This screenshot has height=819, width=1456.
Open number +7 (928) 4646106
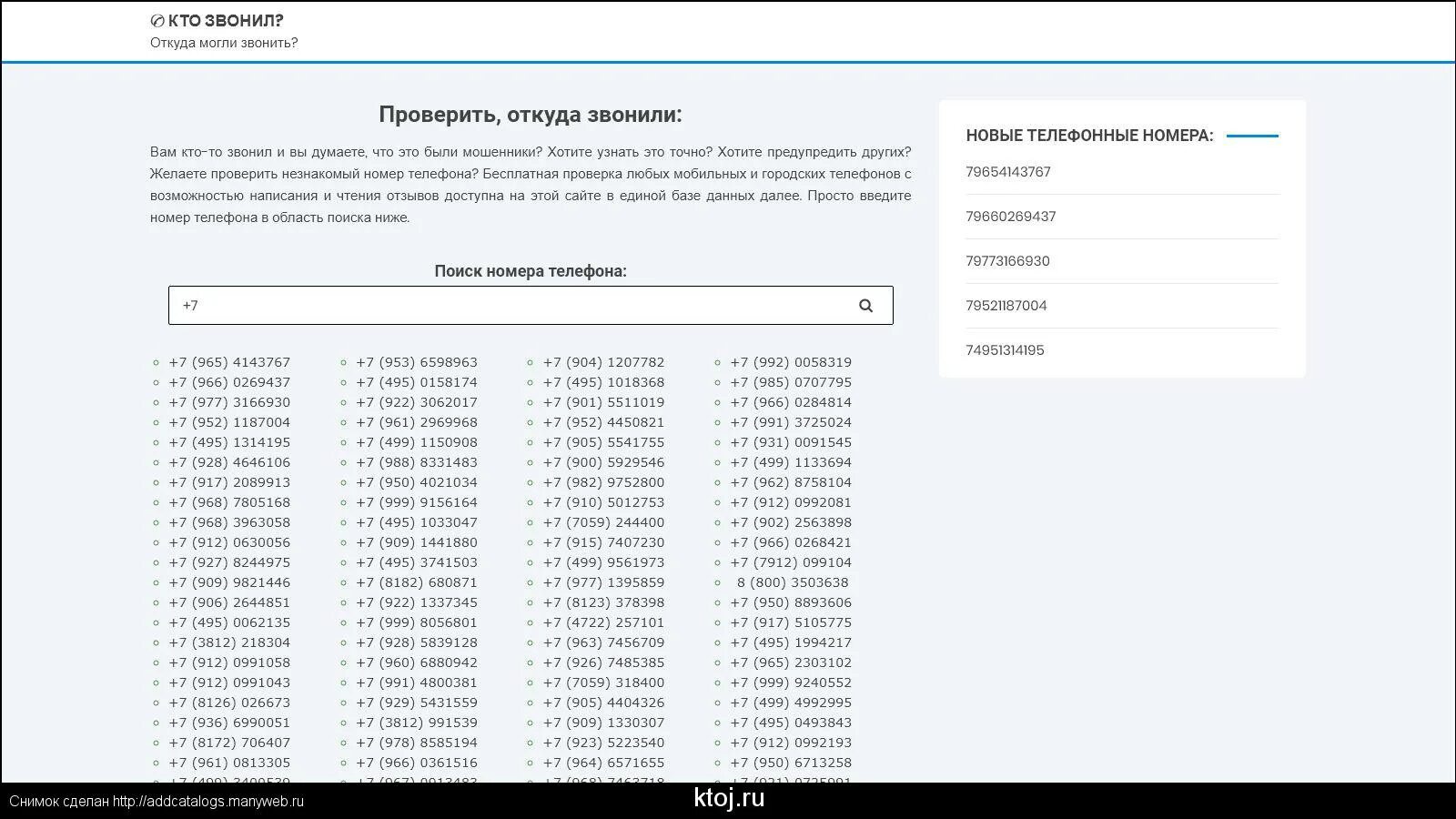[x=229, y=462]
